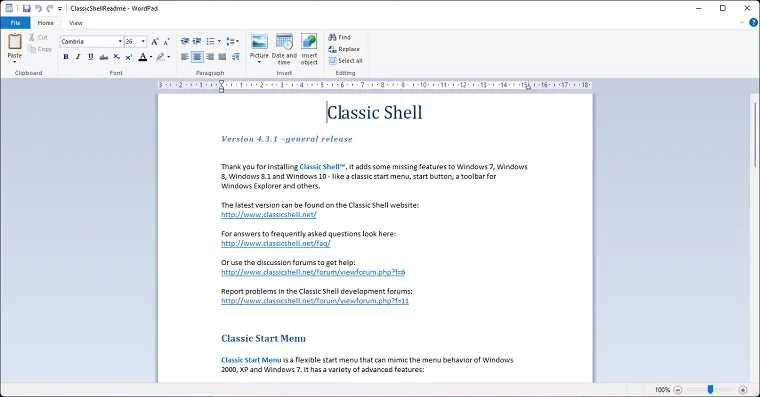Open forum link ending f=6
Image resolution: width=760 pixels, height=397 pixels.
click(x=313, y=272)
